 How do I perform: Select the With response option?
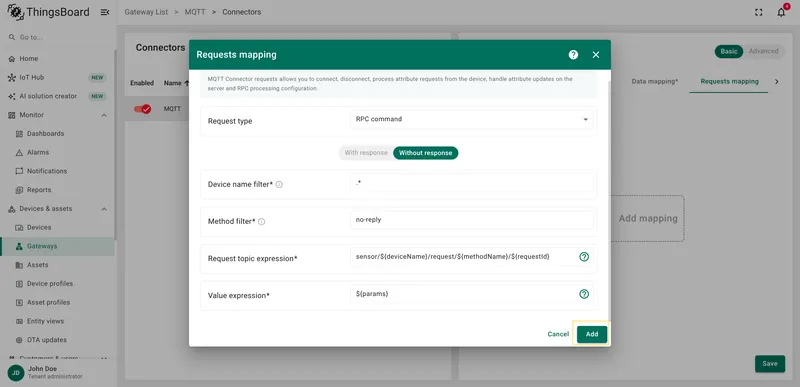(x=366, y=153)
